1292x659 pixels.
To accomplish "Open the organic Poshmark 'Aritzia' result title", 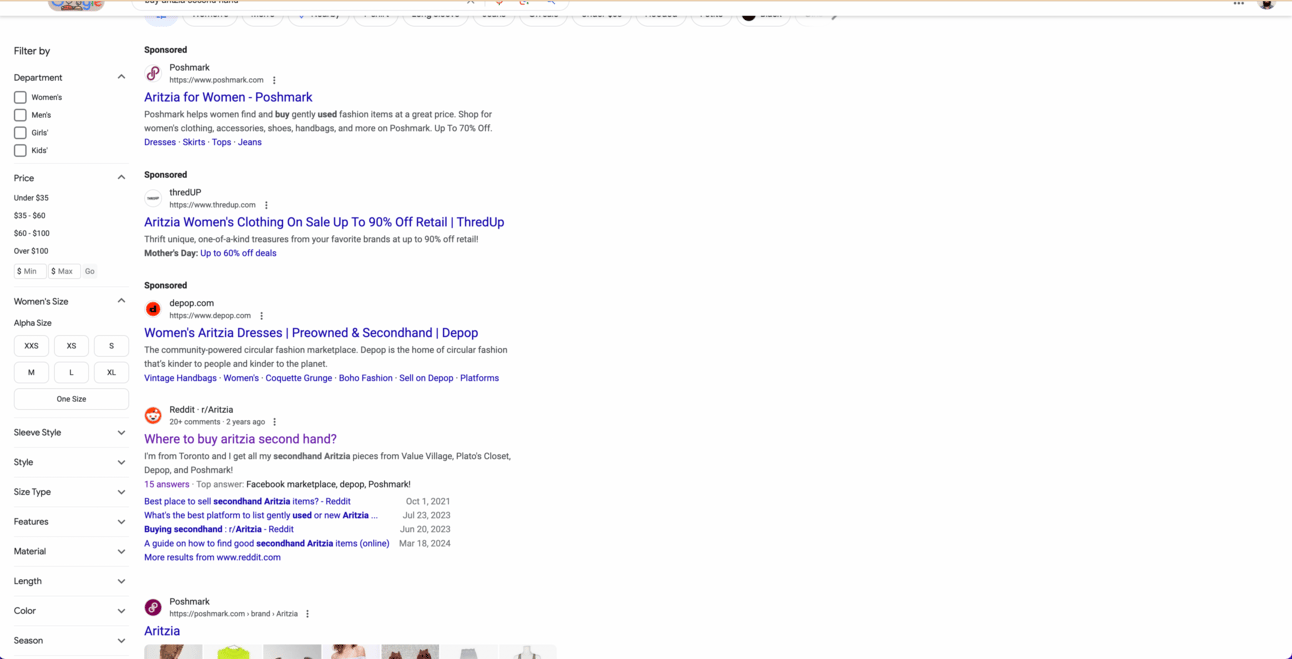I will 162,631.
